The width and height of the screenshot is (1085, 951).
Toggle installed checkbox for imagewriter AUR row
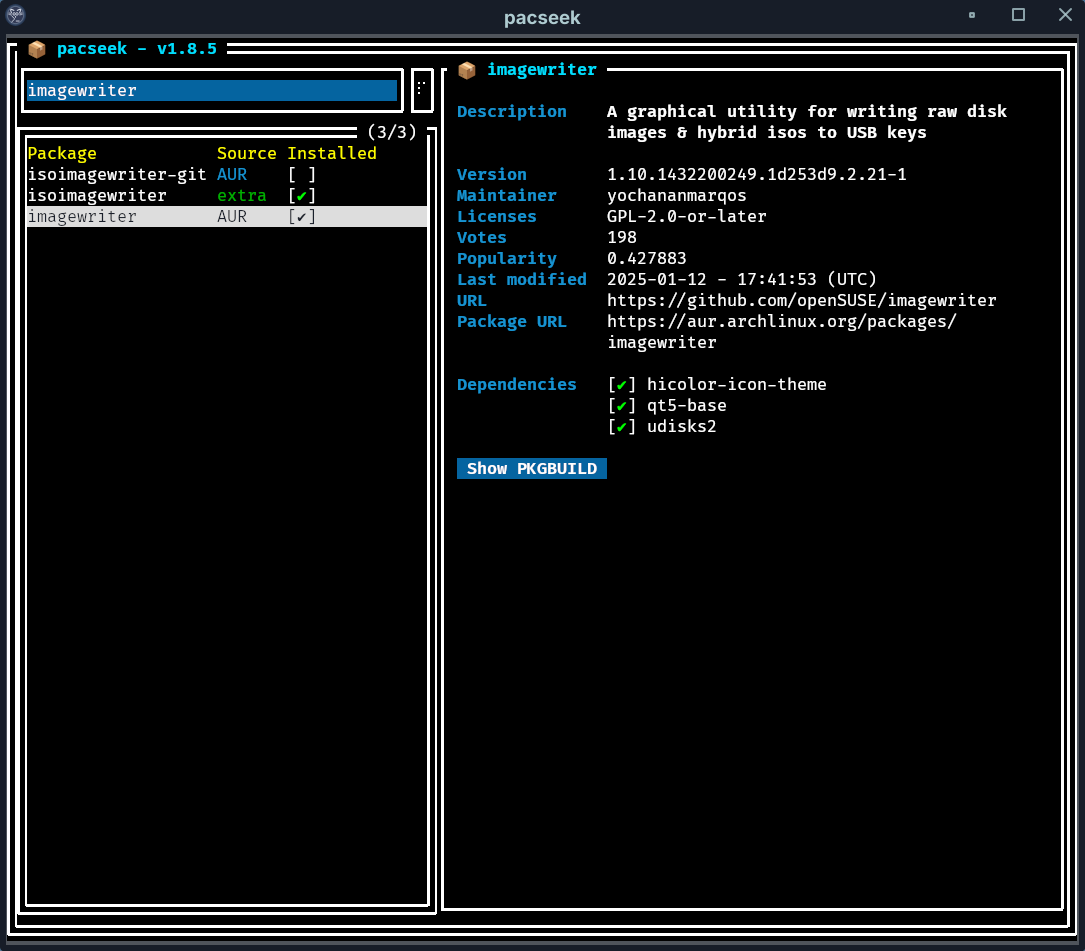302,217
